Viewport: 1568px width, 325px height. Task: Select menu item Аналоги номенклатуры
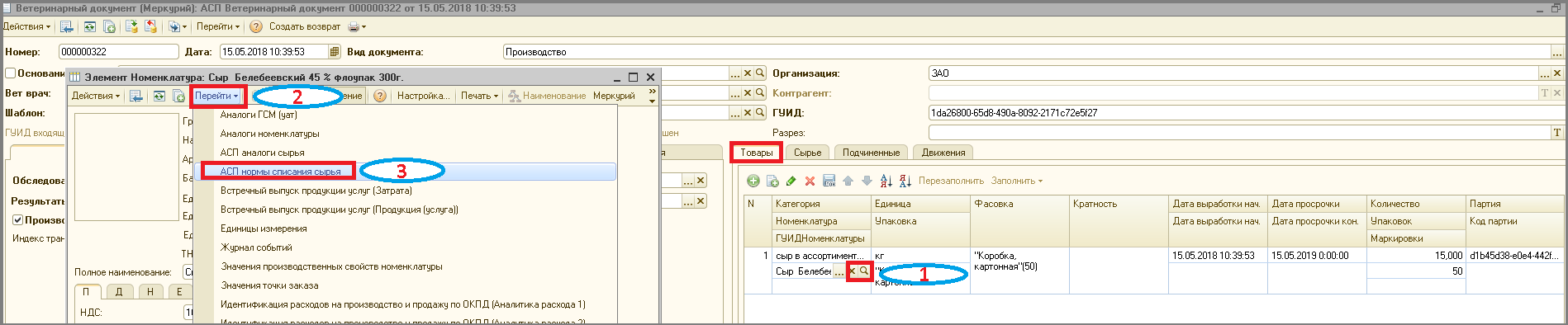pos(269,134)
